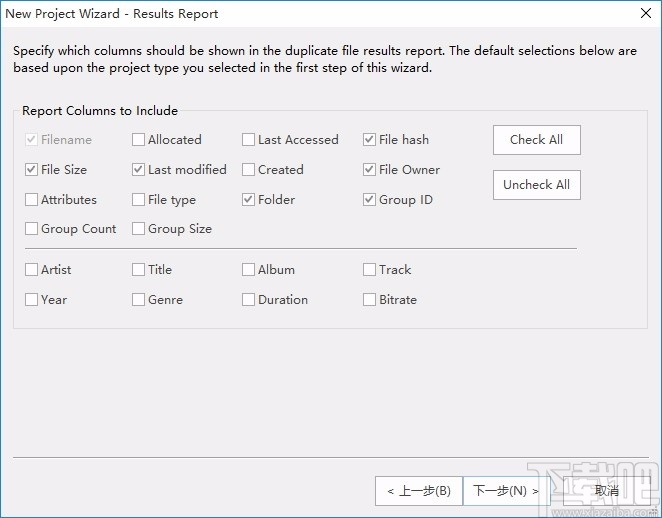Enable the Attributes column

click(x=31, y=200)
